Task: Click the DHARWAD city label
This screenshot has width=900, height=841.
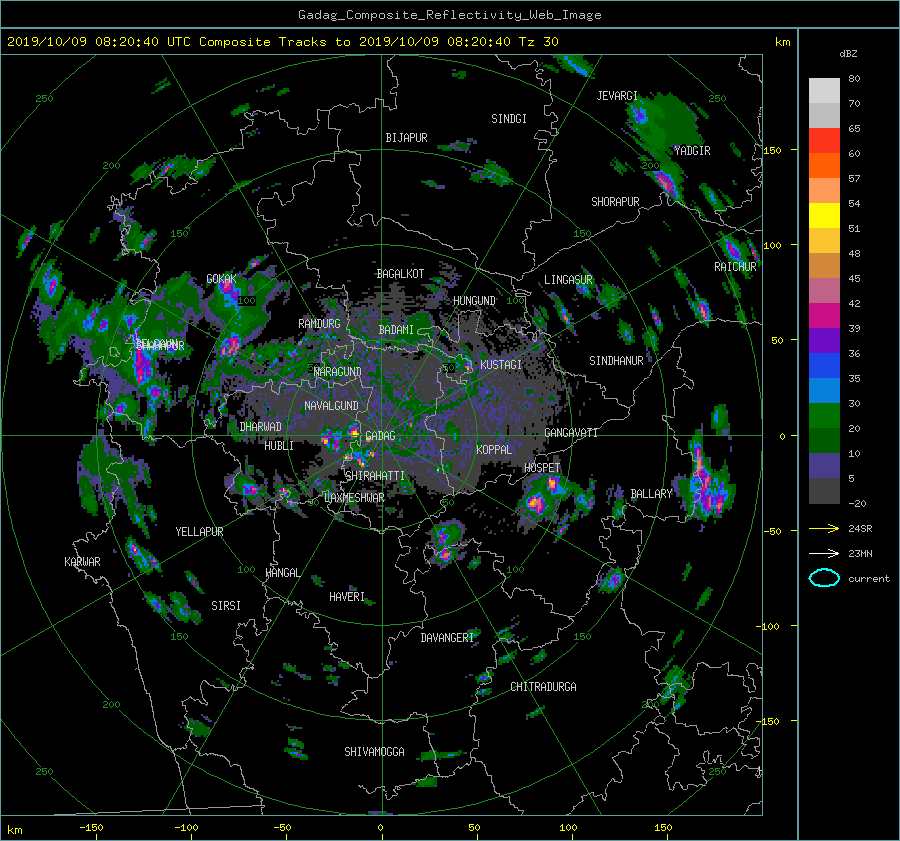Action: (261, 427)
